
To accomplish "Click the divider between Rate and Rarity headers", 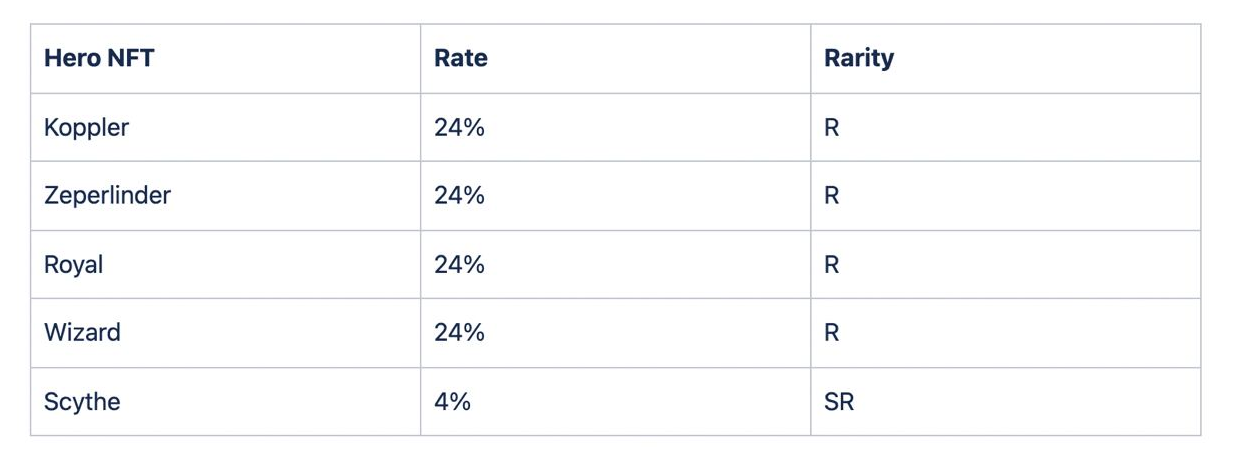I will point(810,59).
